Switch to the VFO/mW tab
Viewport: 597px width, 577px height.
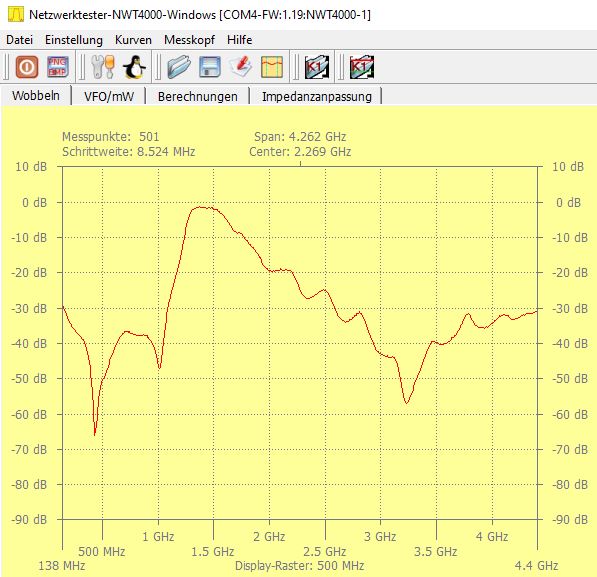(x=109, y=96)
